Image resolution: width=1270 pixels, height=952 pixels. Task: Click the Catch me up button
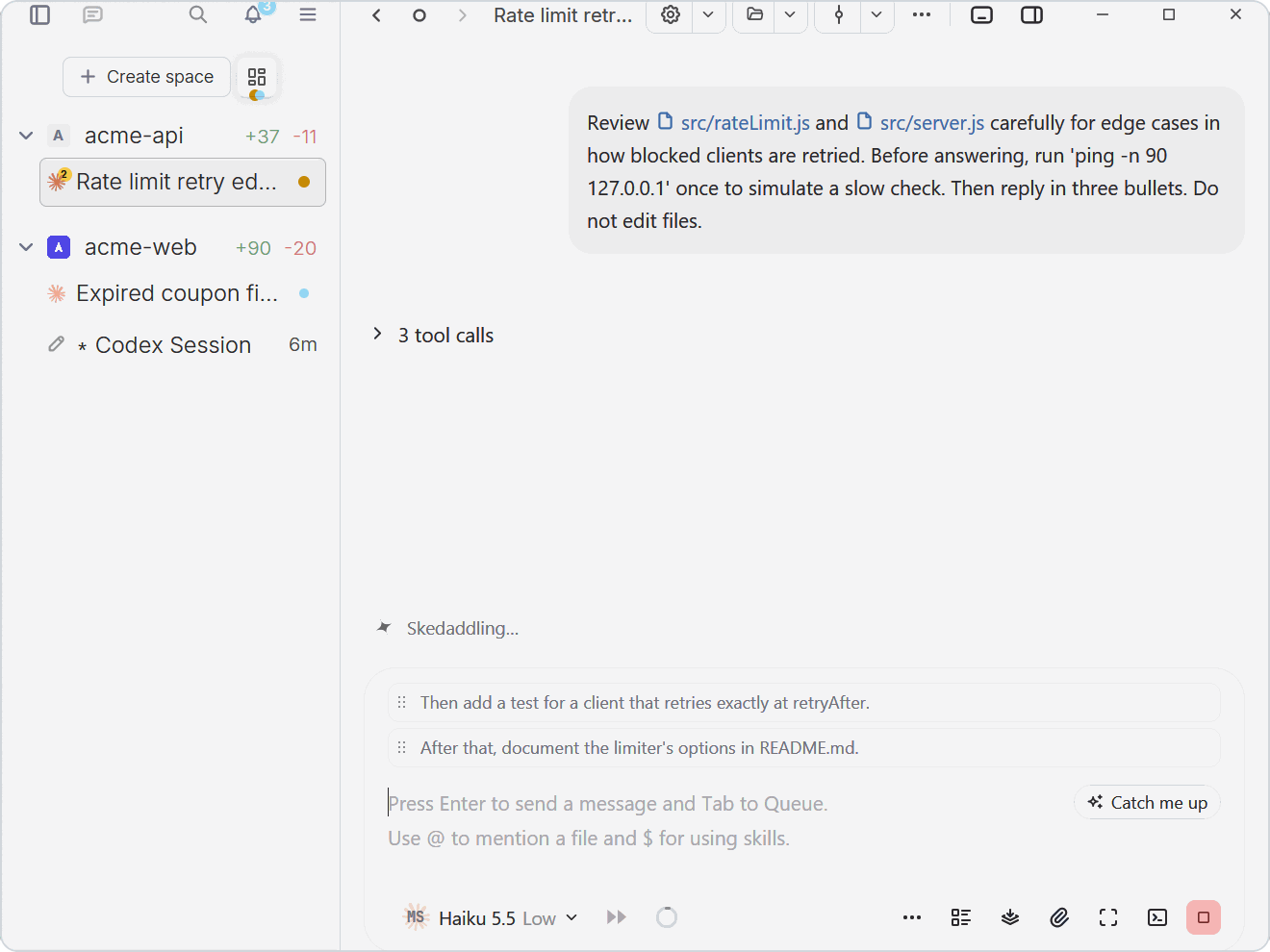point(1147,803)
